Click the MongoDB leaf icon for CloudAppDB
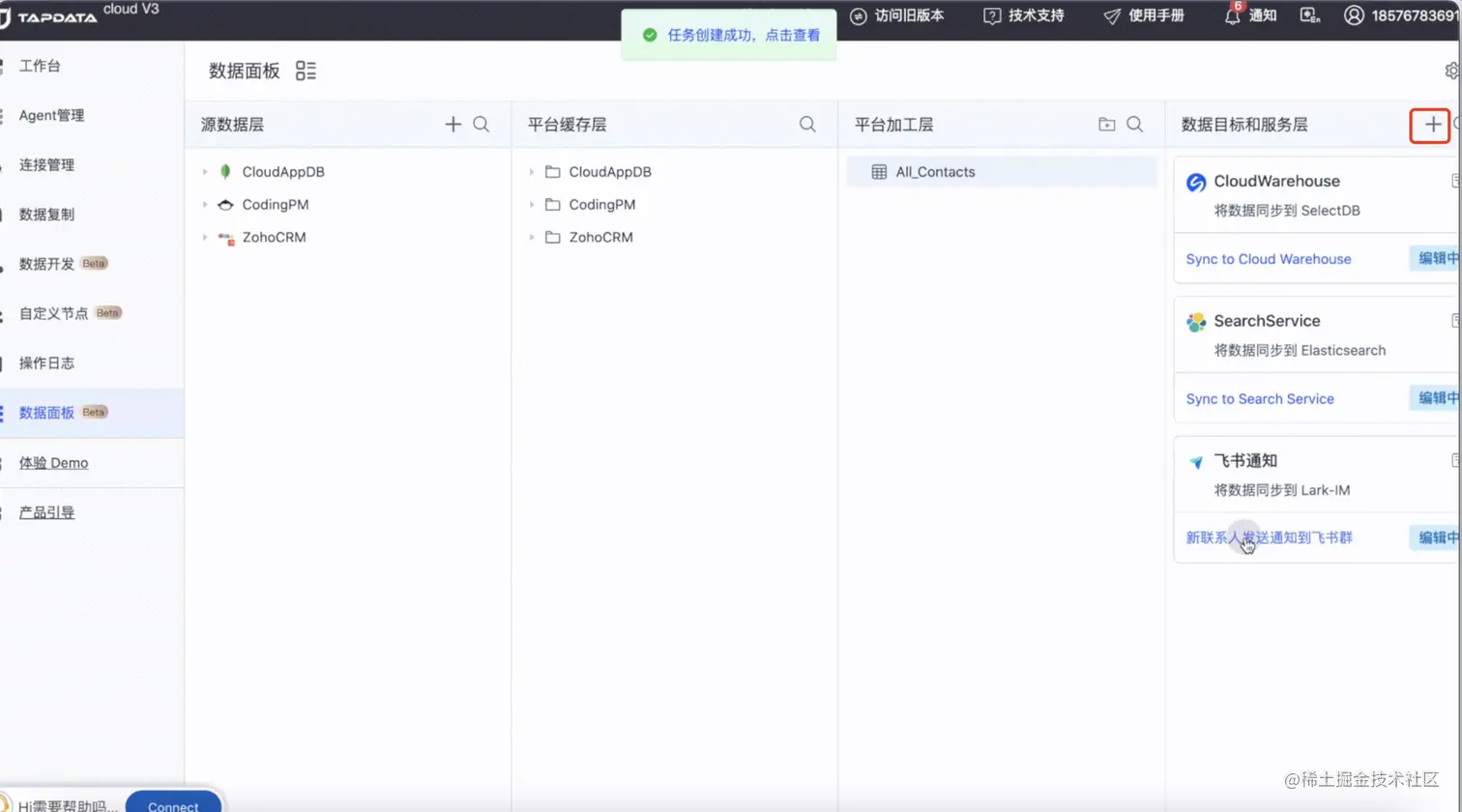The height and width of the screenshot is (812, 1462). click(x=225, y=172)
